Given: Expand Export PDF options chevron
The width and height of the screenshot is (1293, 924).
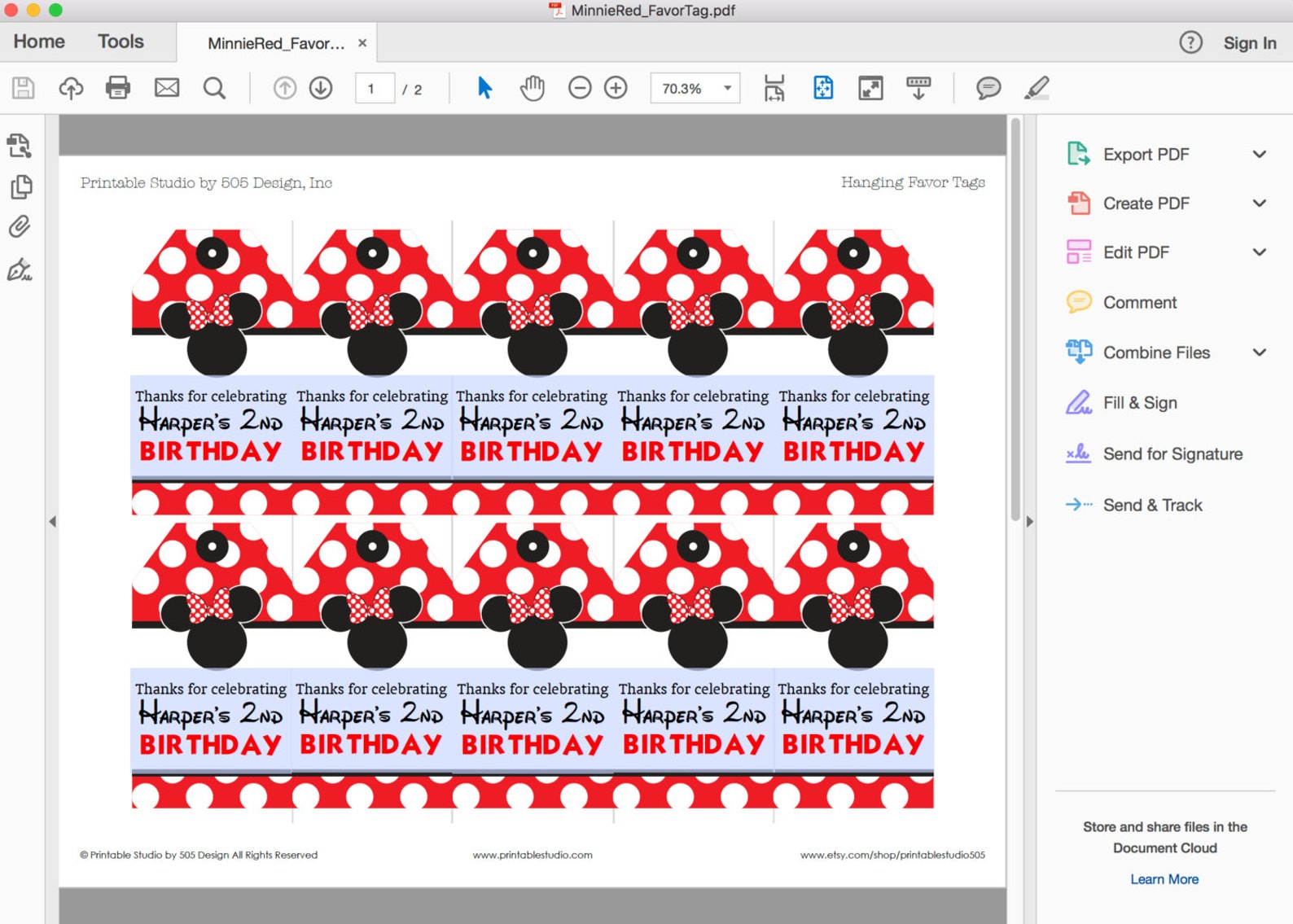Looking at the screenshot, I should coord(1260,154).
